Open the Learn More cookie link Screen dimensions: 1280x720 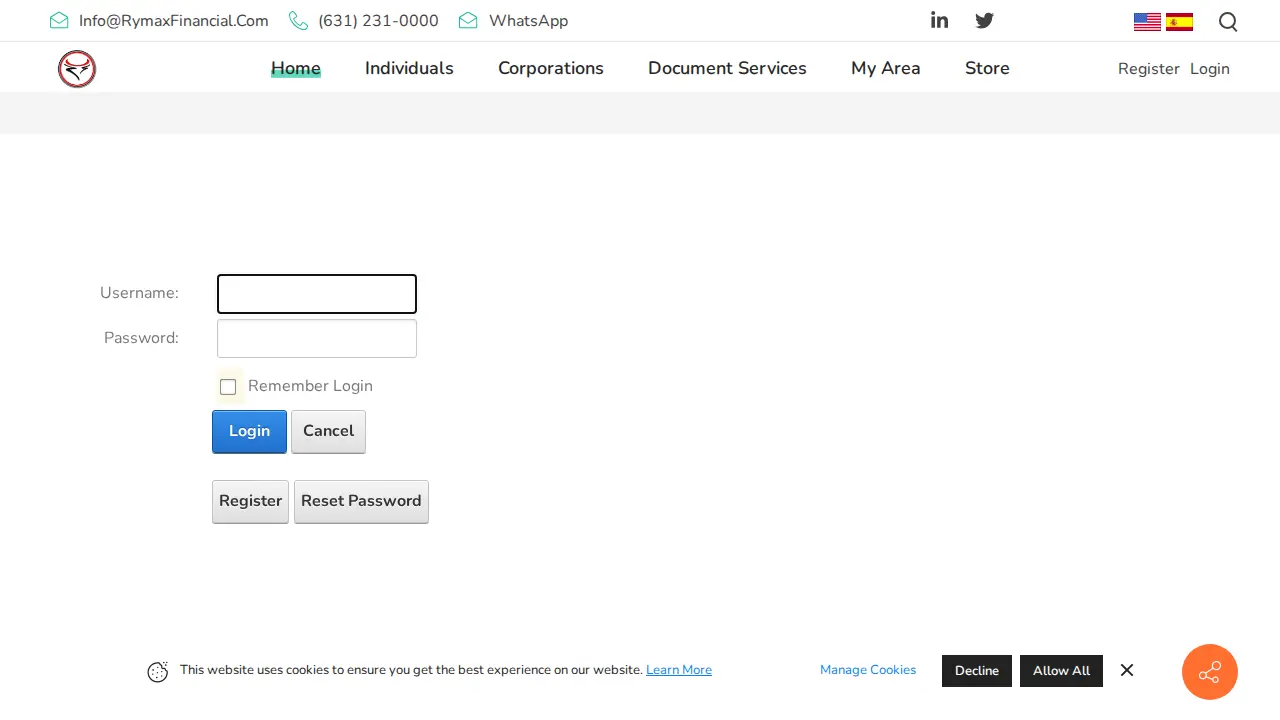(679, 670)
